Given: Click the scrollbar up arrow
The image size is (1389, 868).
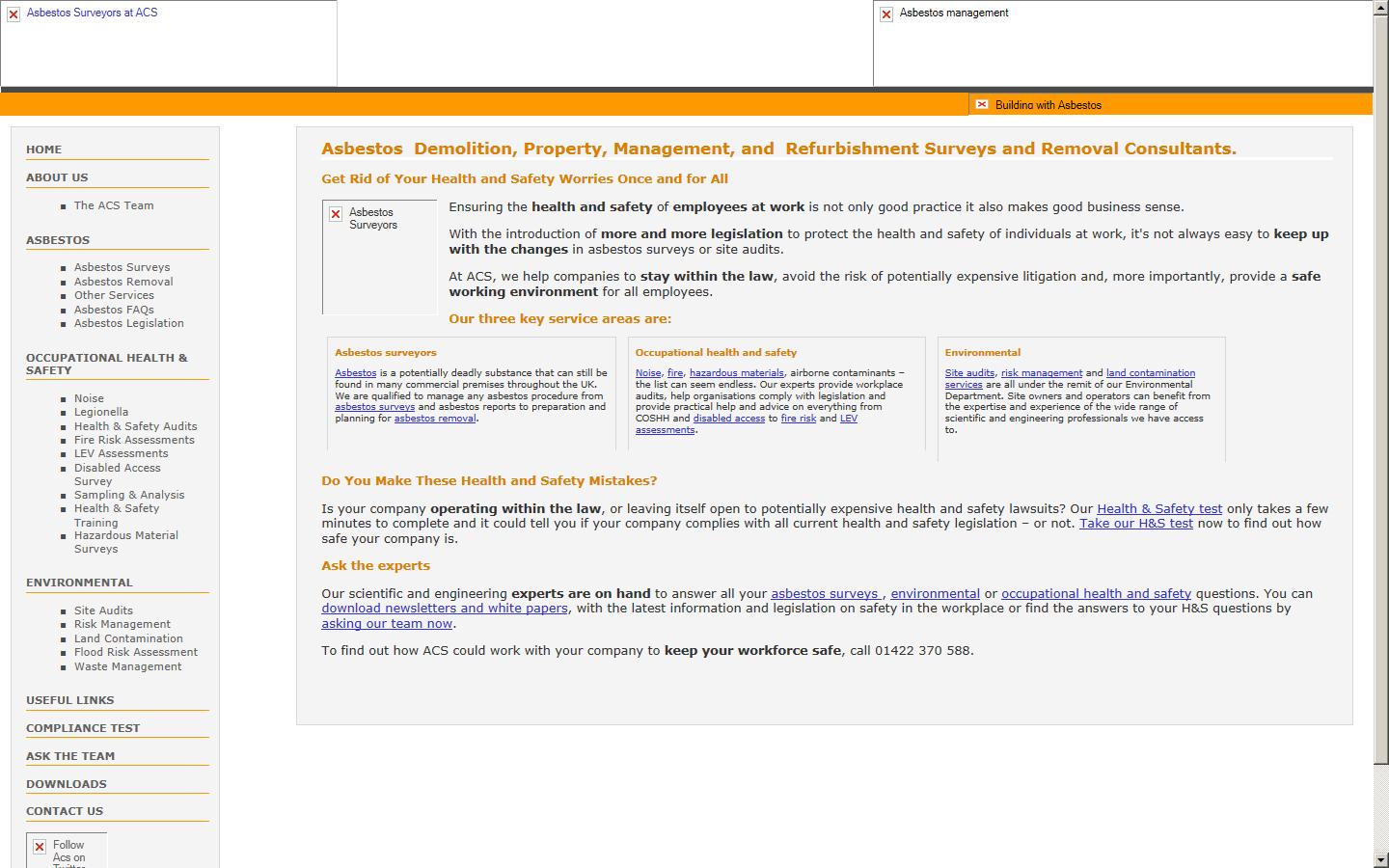Looking at the screenshot, I should (1381, 8).
